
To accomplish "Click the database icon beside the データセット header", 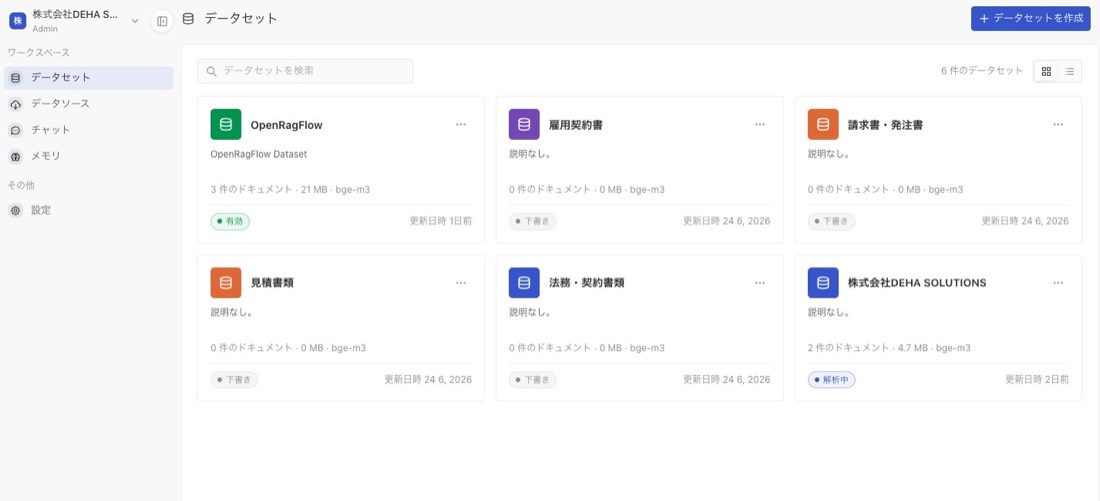I will 188,19.
